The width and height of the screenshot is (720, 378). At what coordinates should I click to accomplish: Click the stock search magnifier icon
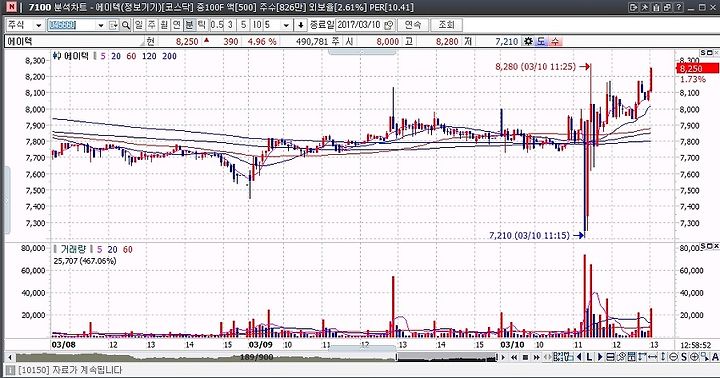point(125,25)
